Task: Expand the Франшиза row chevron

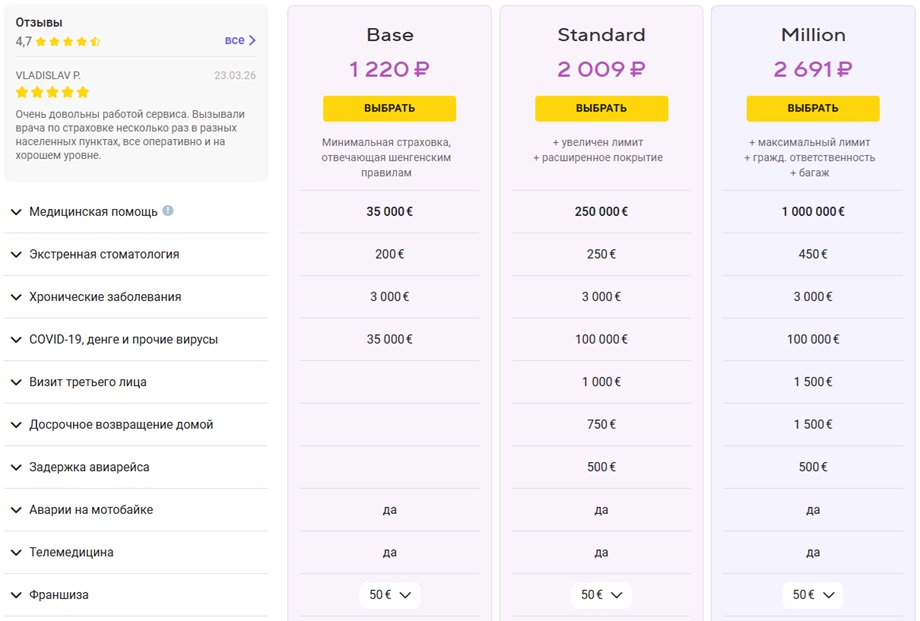Action: pos(16,595)
